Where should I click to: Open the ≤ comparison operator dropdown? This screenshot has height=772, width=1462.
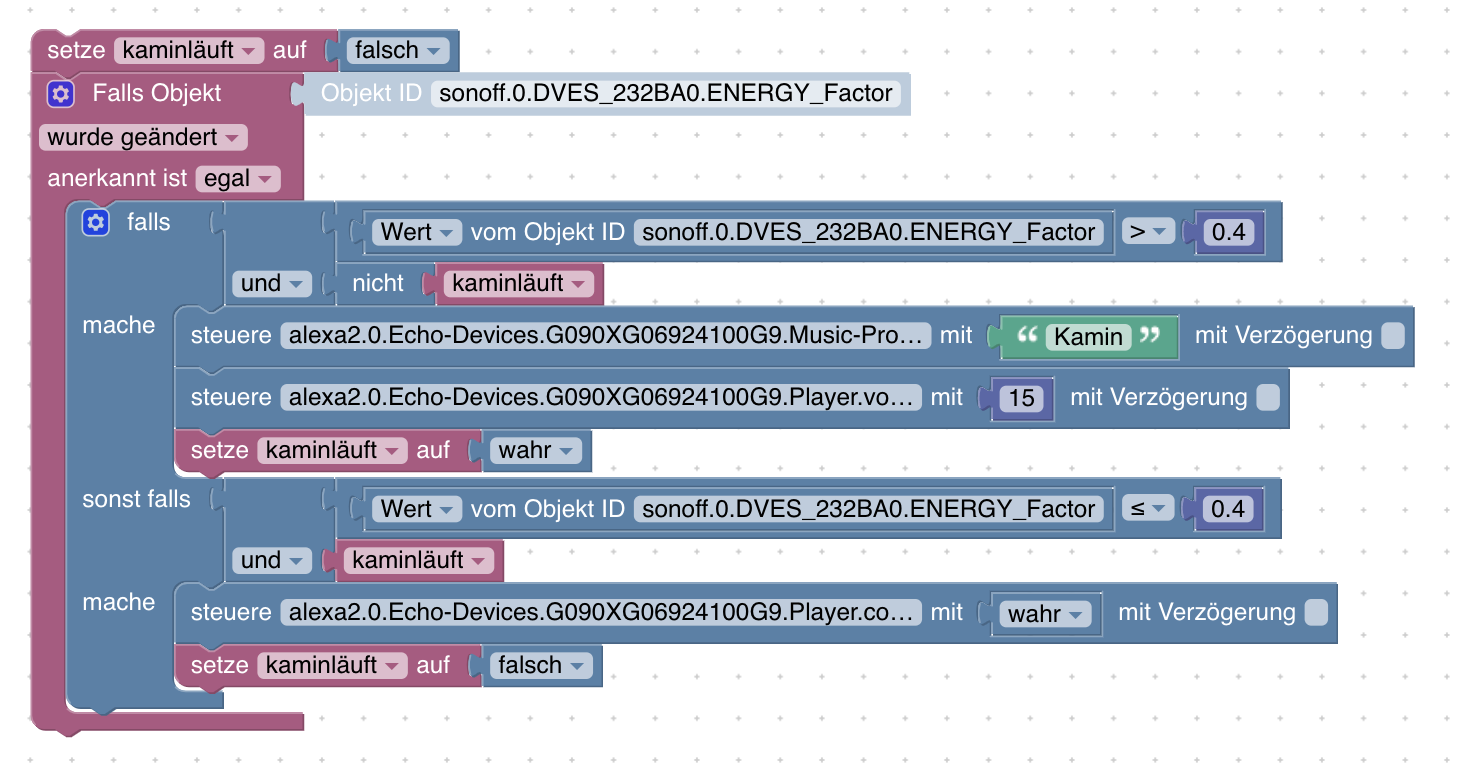pyautogui.click(x=1148, y=509)
